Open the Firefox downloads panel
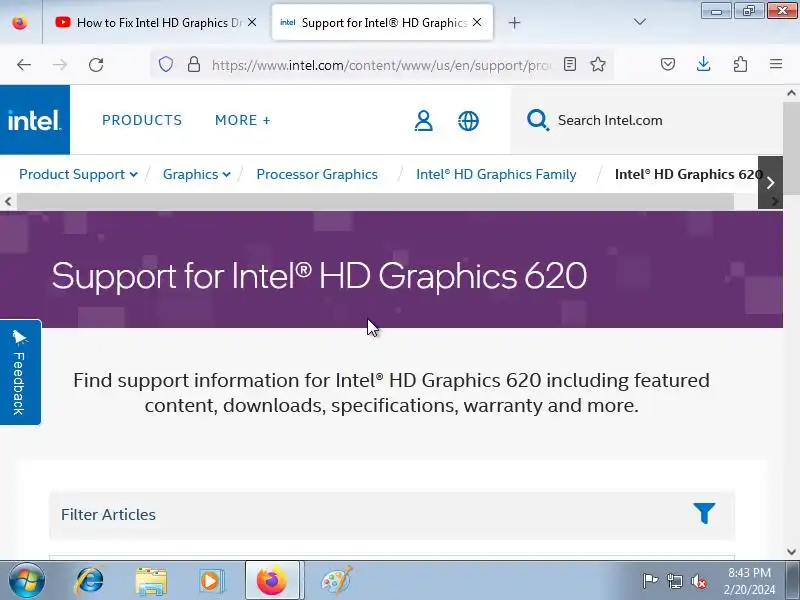Viewport: 800px width, 600px height. (x=704, y=64)
